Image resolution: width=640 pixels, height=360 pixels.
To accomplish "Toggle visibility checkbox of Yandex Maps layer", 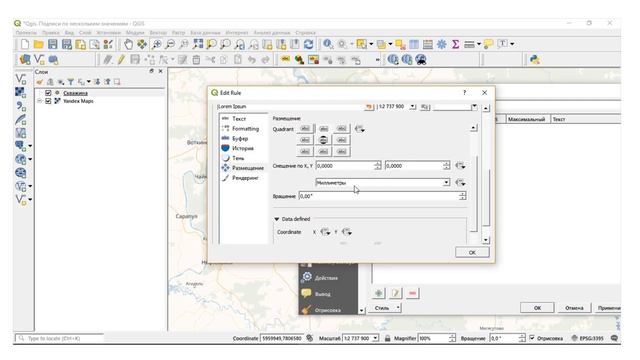I will pos(48,101).
